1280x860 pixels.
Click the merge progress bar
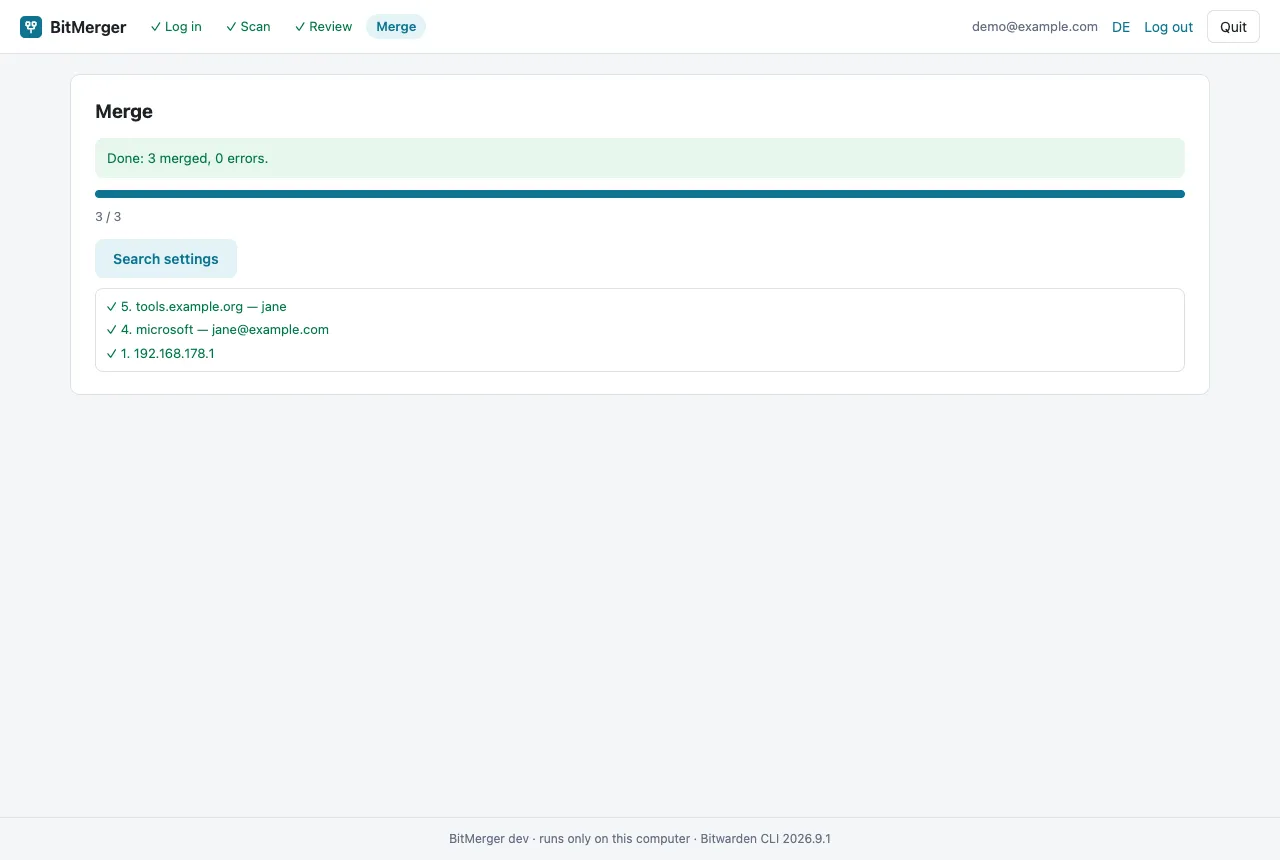640,194
